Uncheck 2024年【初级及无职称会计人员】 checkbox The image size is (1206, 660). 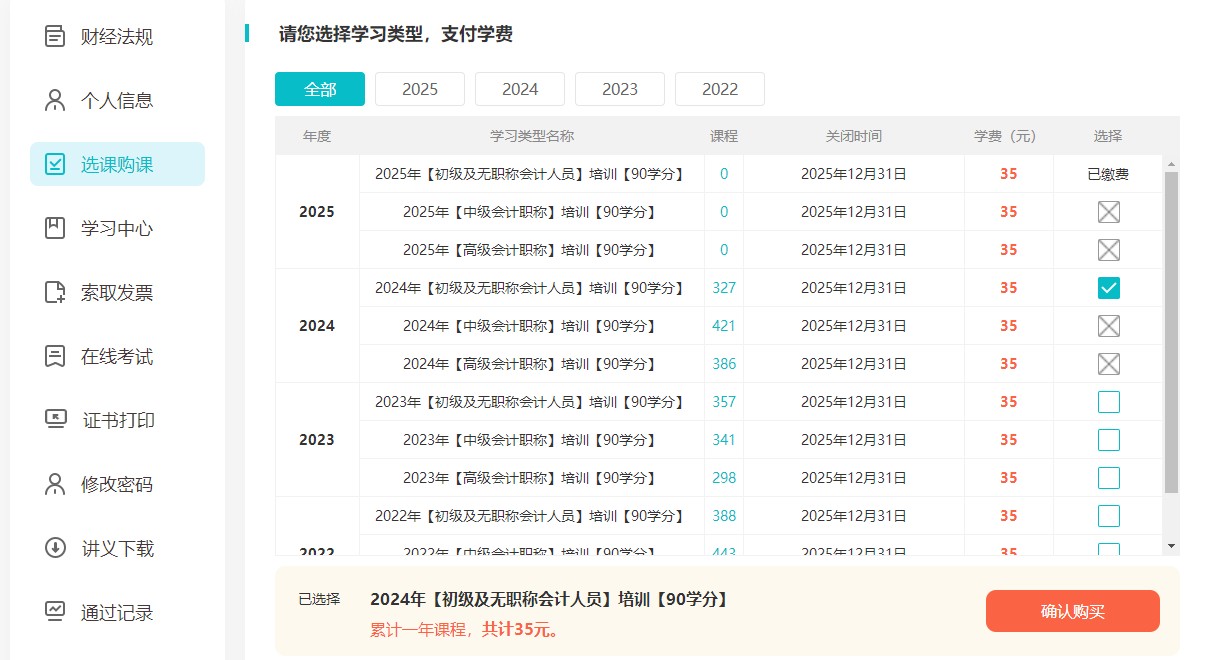pyautogui.click(x=1108, y=288)
